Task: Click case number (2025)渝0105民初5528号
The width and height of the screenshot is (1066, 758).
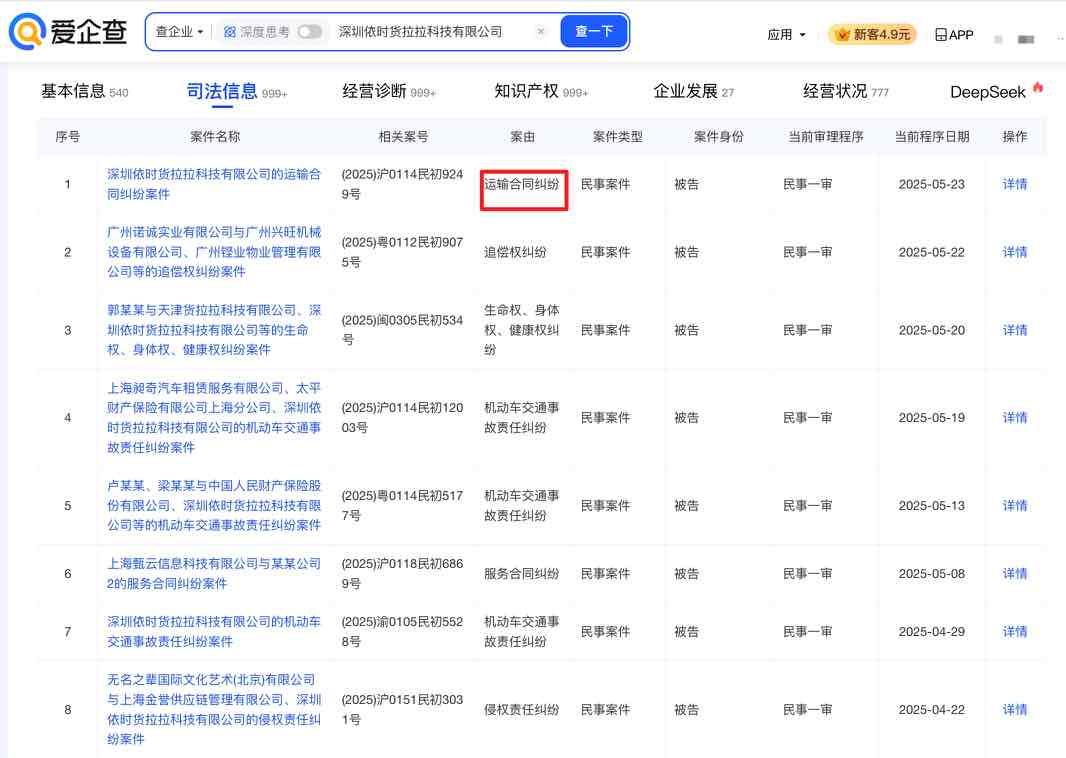Action: 402,632
